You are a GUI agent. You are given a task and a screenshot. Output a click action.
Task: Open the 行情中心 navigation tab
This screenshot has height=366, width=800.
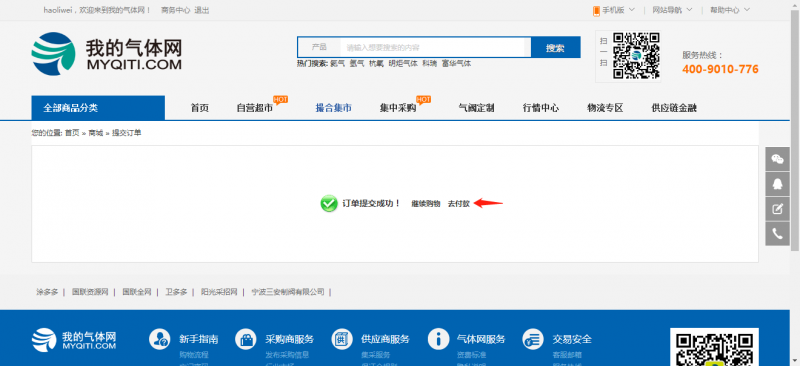[541, 108]
